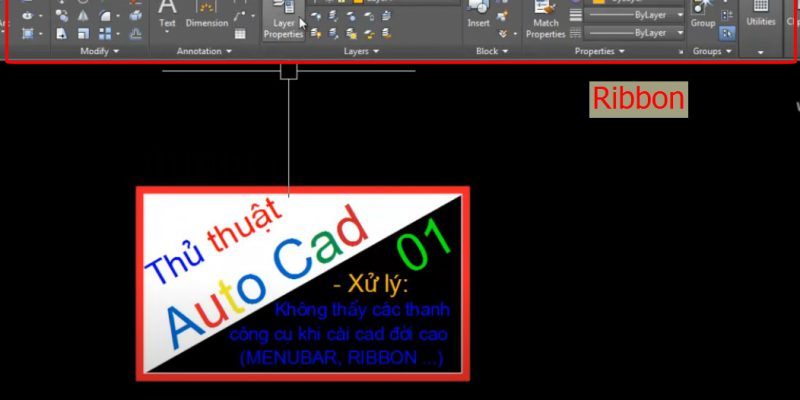Select the Fillet tool
The width and height of the screenshot is (800, 400).
point(105,16)
